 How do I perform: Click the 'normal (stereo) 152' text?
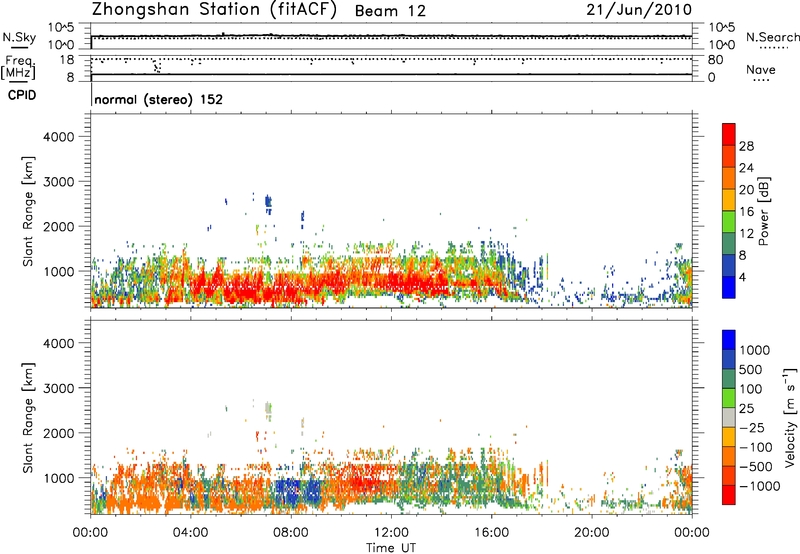coord(159,99)
